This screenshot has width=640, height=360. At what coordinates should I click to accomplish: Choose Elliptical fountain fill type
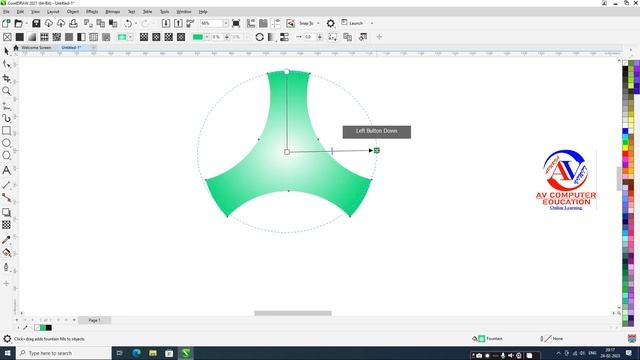coord(156,37)
